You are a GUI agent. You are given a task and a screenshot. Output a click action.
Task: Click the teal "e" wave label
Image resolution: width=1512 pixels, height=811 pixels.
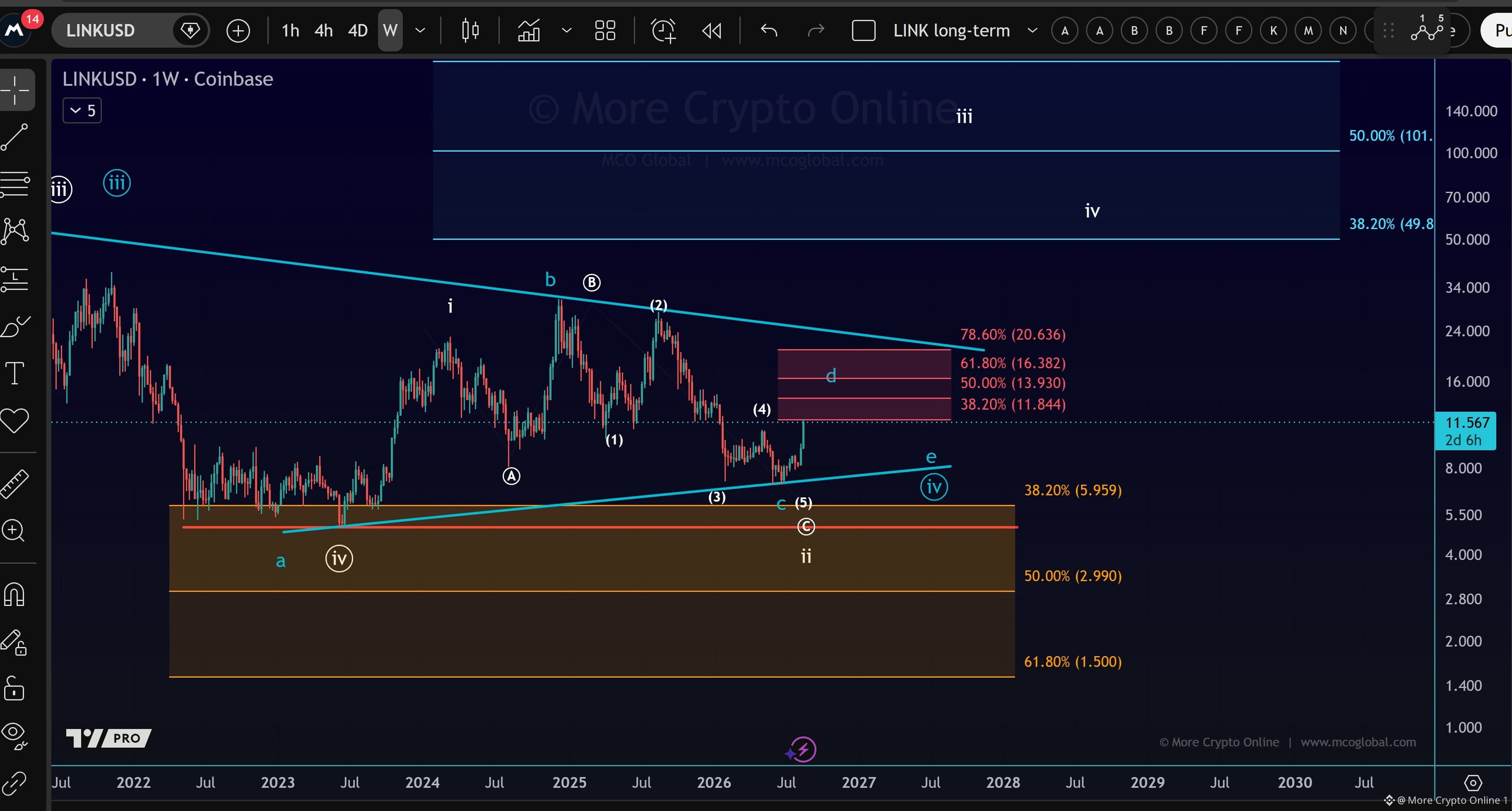point(931,457)
